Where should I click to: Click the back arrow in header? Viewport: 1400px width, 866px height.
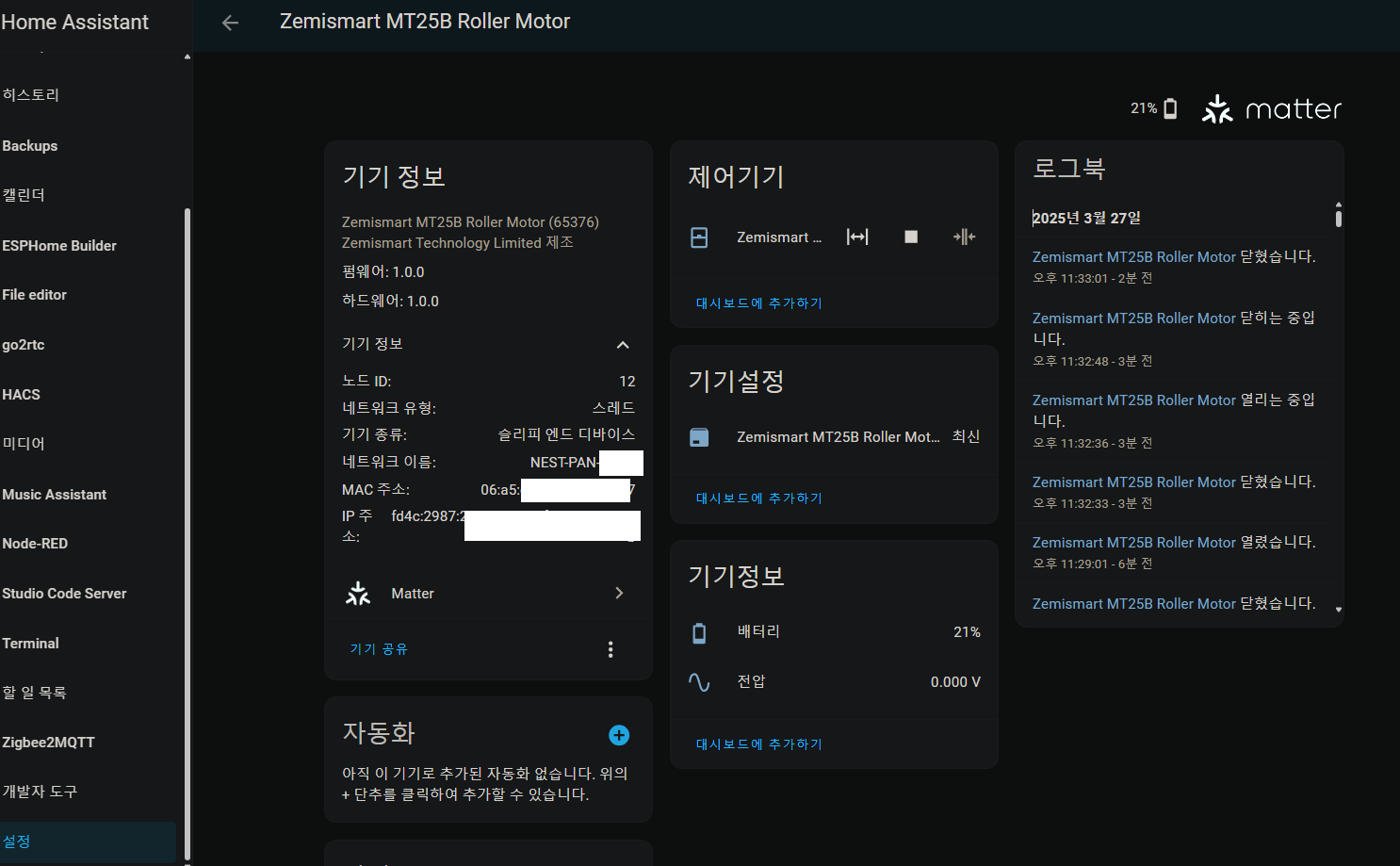pyautogui.click(x=230, y=23)
